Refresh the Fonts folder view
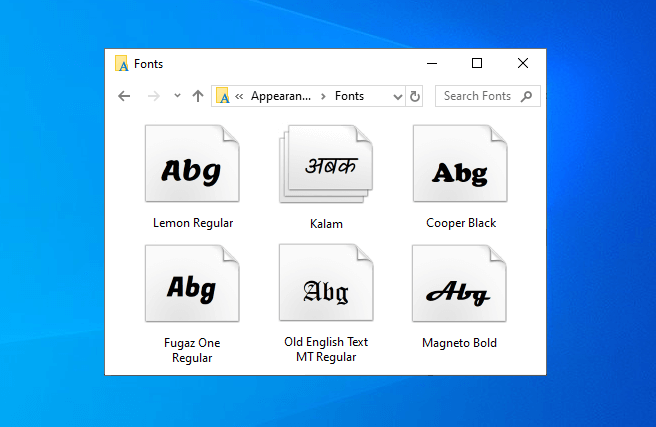 (x=415, y=96)
